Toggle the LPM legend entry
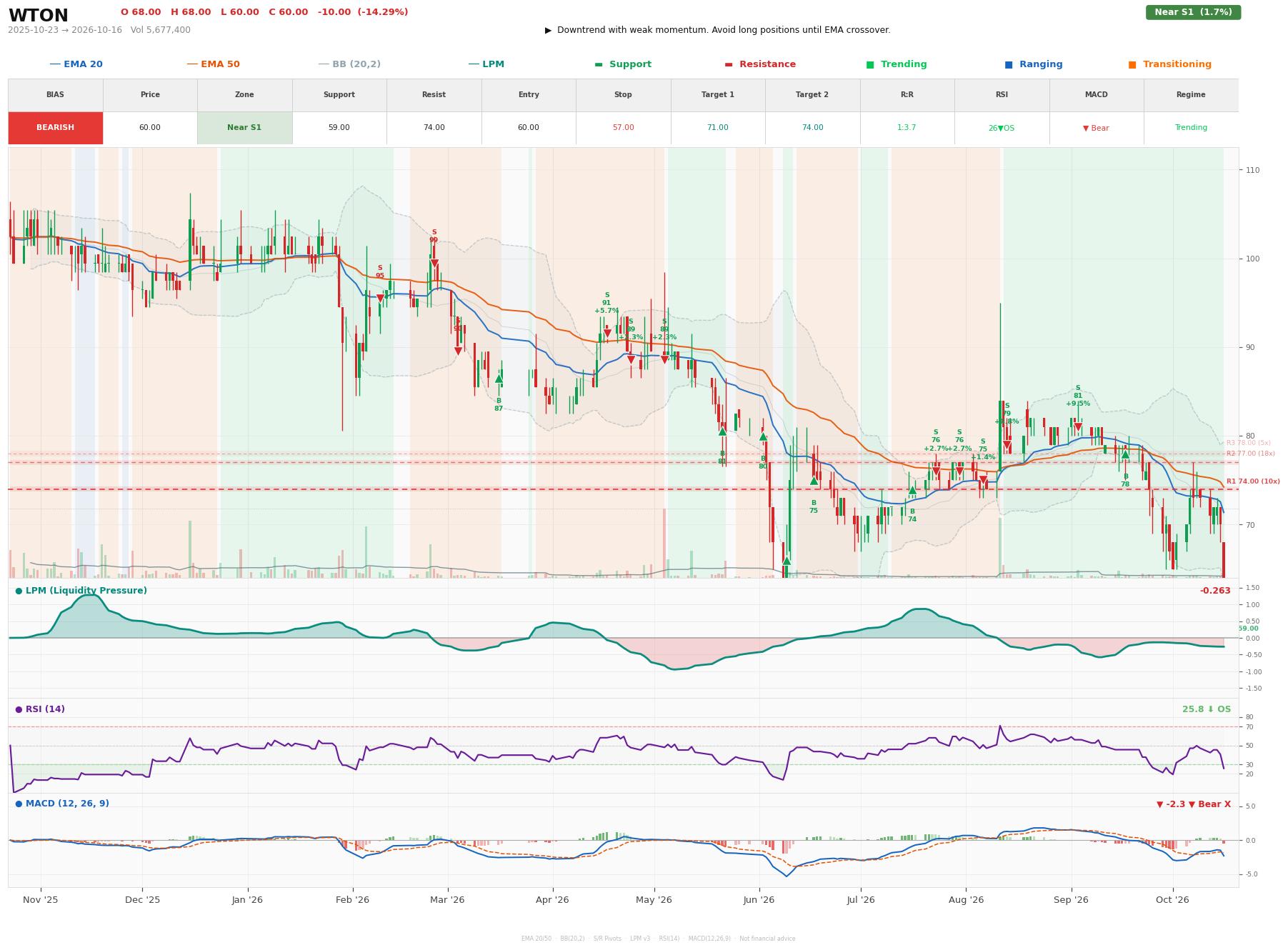This screenshot has width=1288, height=950. click(486, 64)
